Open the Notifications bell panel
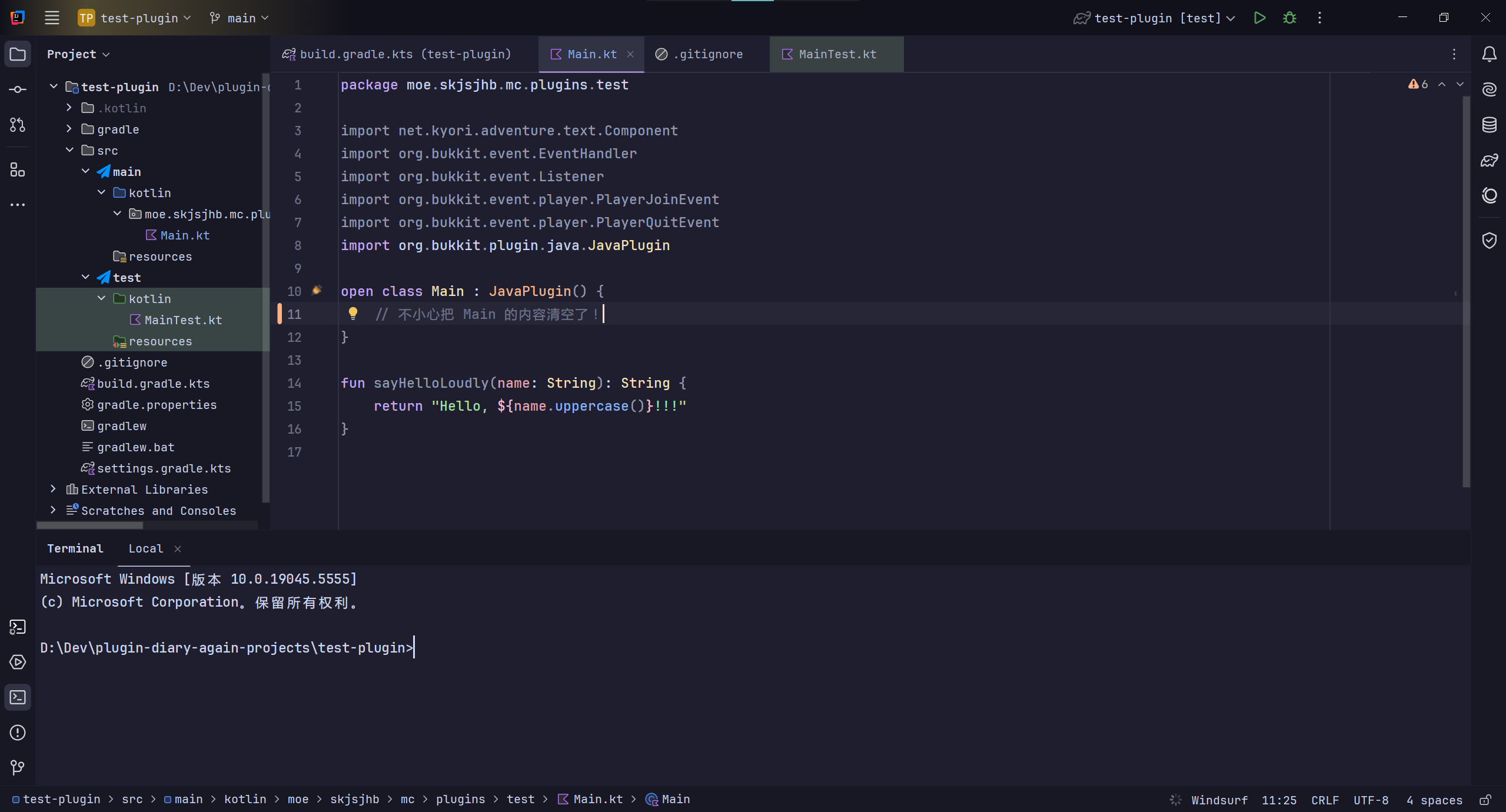The image size is (1506, 812). (x=1489, y=54)
